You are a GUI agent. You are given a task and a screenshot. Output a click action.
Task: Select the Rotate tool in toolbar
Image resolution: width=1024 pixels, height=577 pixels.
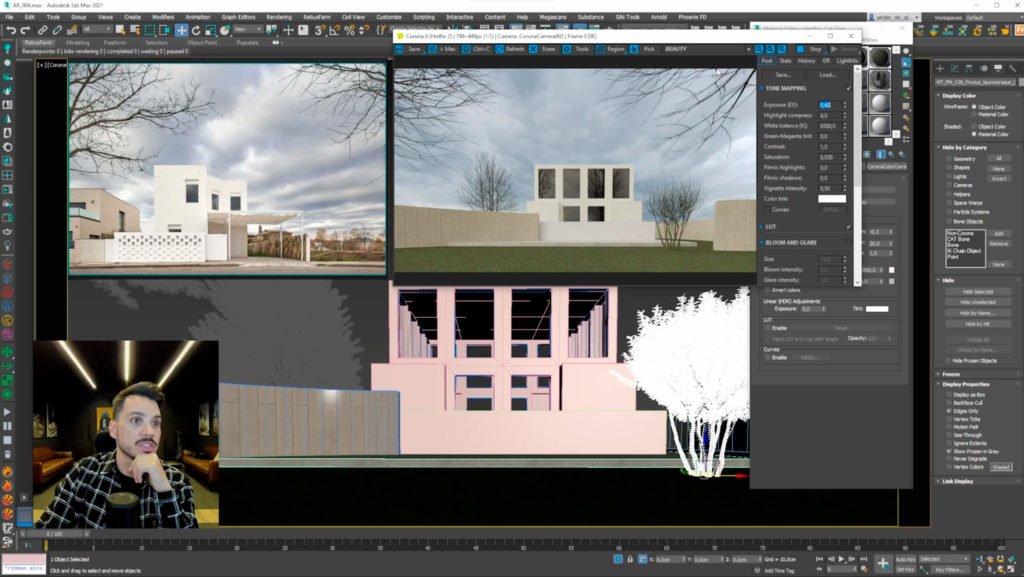(x=196, y=31)
